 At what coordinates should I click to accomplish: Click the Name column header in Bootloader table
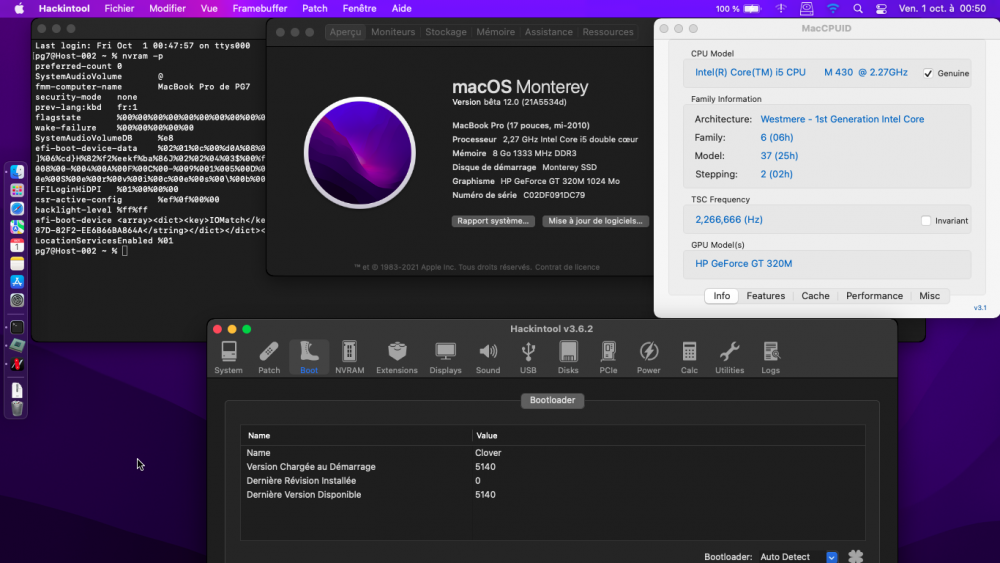coord(356,435)
